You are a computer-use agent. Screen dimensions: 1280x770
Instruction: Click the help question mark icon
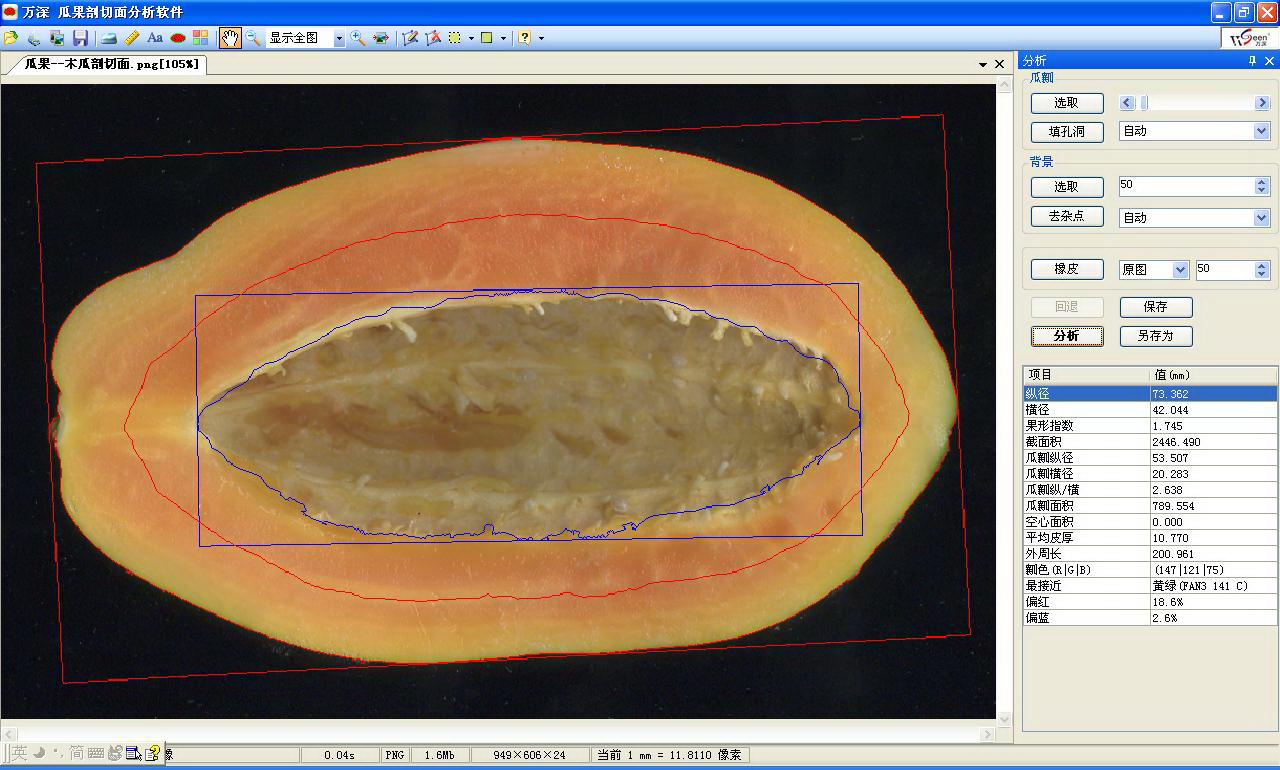tap(524, 38)
